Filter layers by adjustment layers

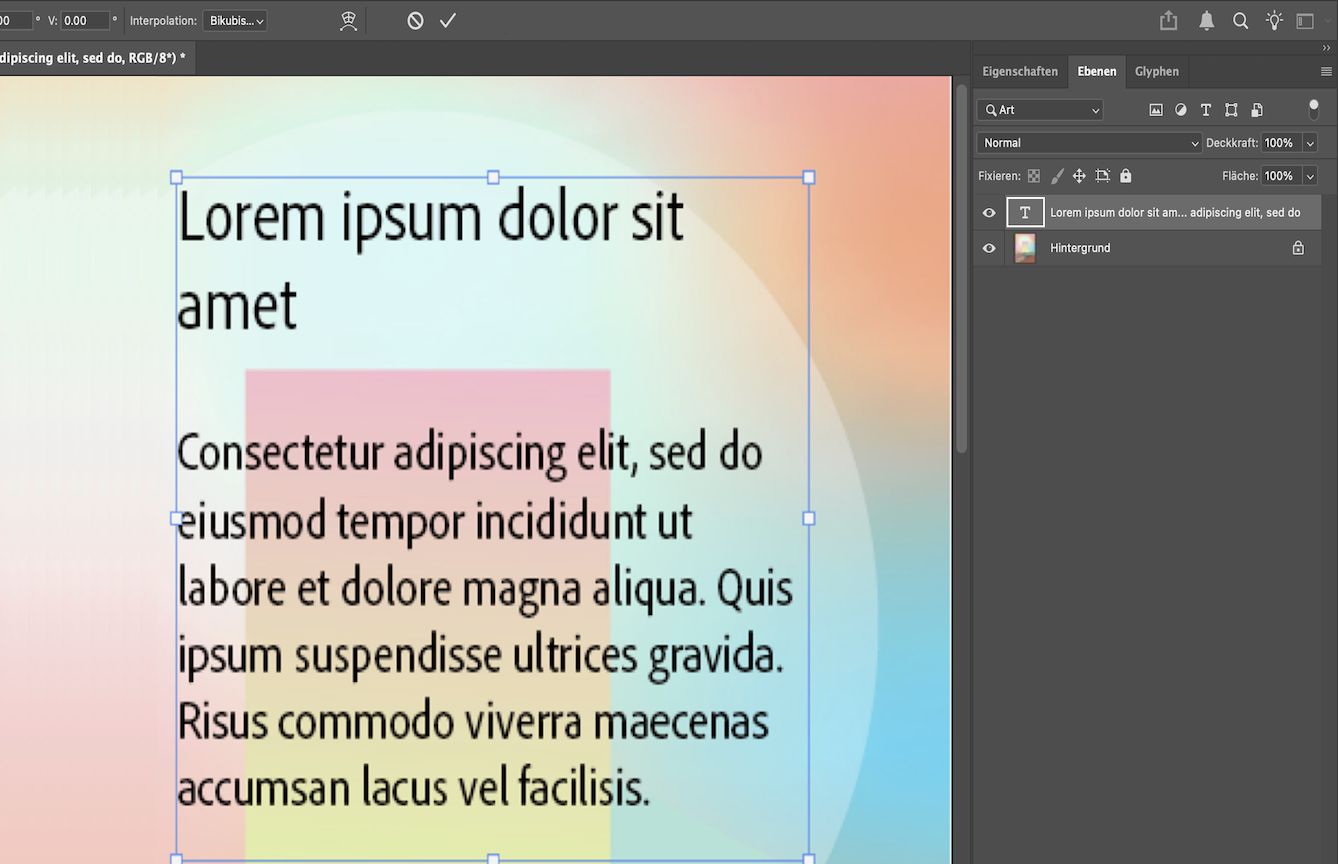1180,109
